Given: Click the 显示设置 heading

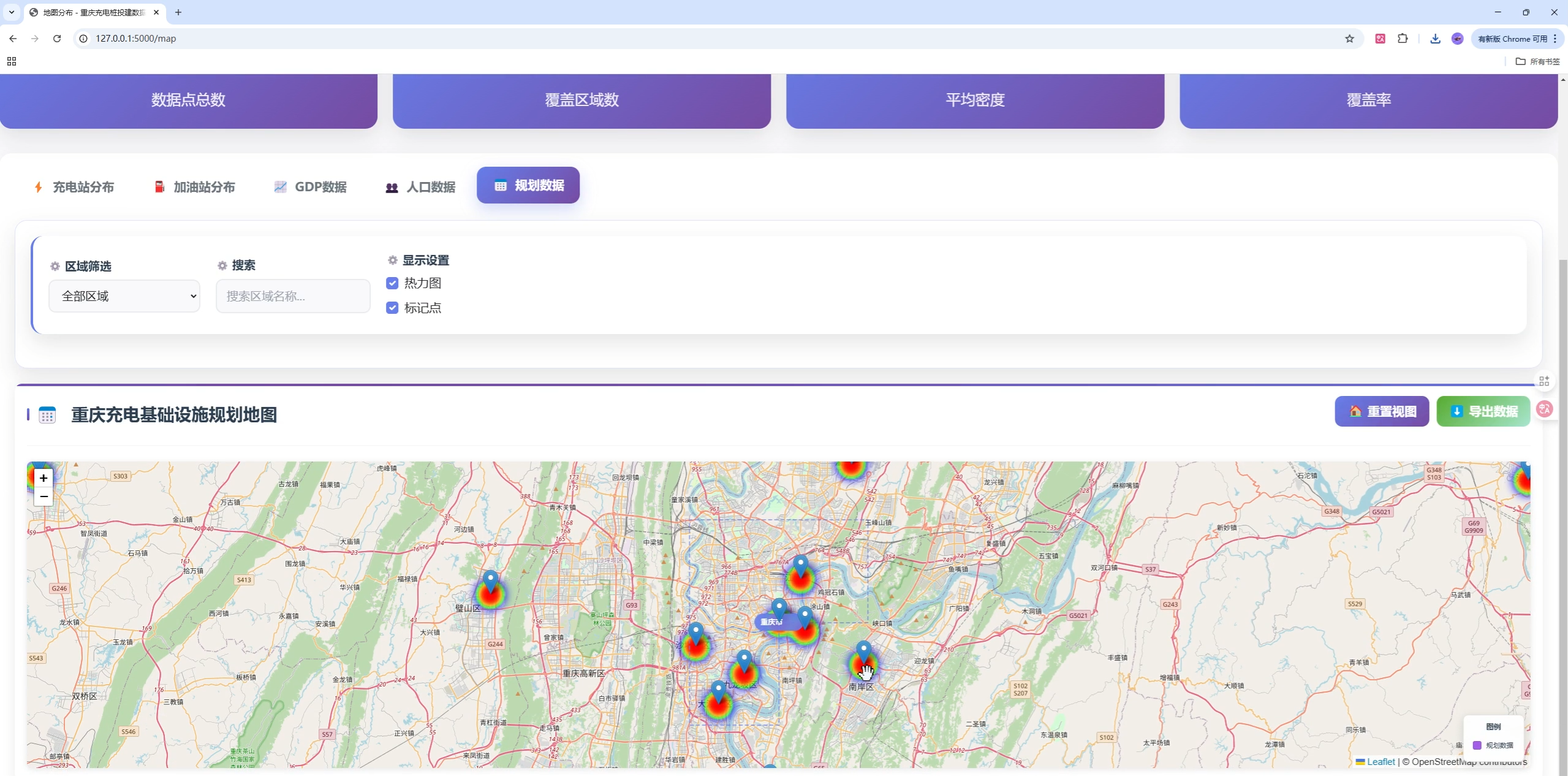Looking at the screenshot, I should (x=426, y=261).
